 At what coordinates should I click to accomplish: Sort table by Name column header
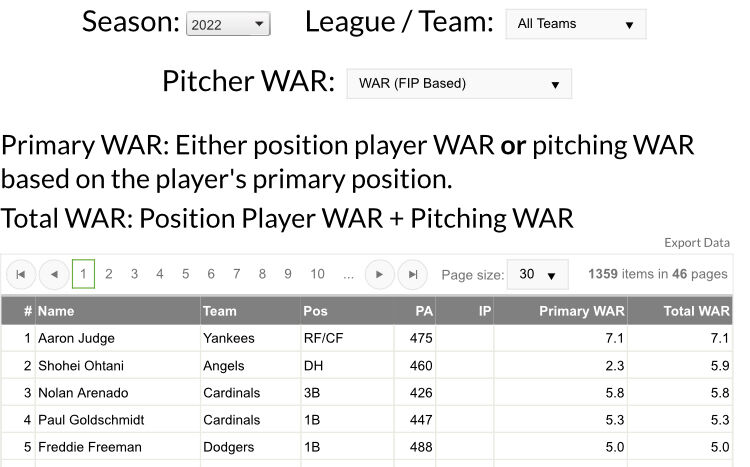[56, 311]
